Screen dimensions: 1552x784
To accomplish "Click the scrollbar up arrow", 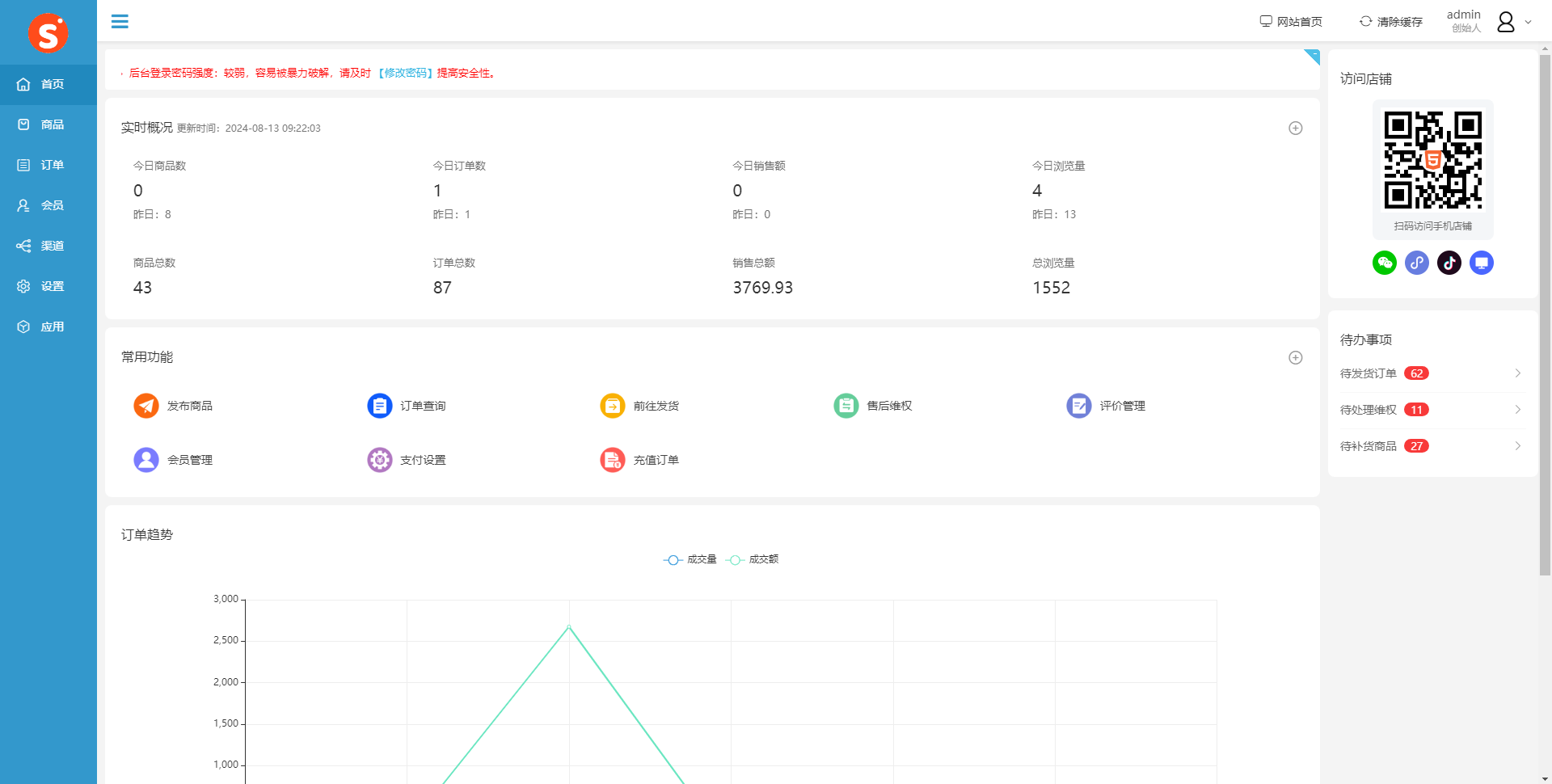I will coord(1545,48).
